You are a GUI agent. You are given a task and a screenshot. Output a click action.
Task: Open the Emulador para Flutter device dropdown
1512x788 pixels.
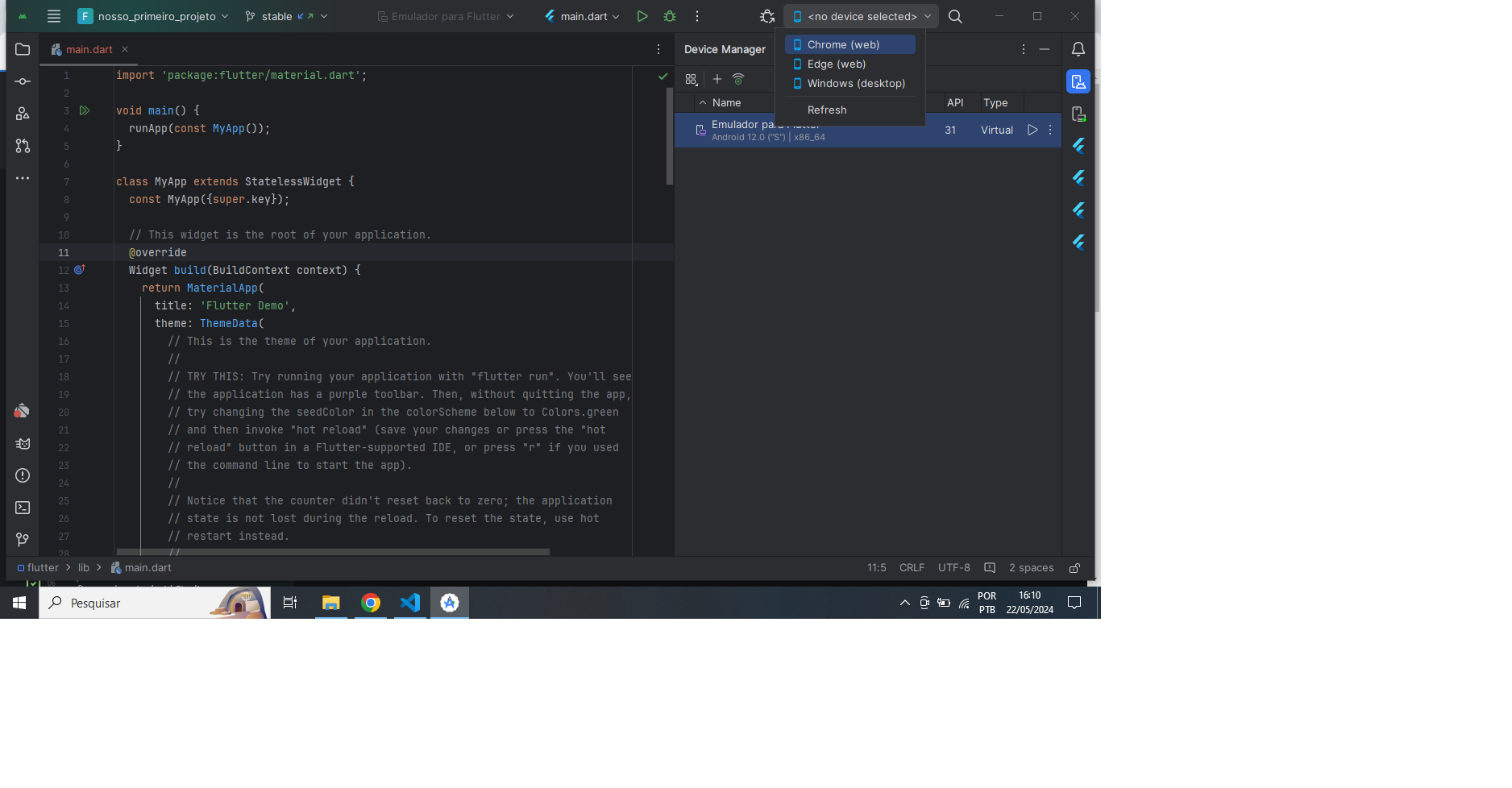pos(445,16)
